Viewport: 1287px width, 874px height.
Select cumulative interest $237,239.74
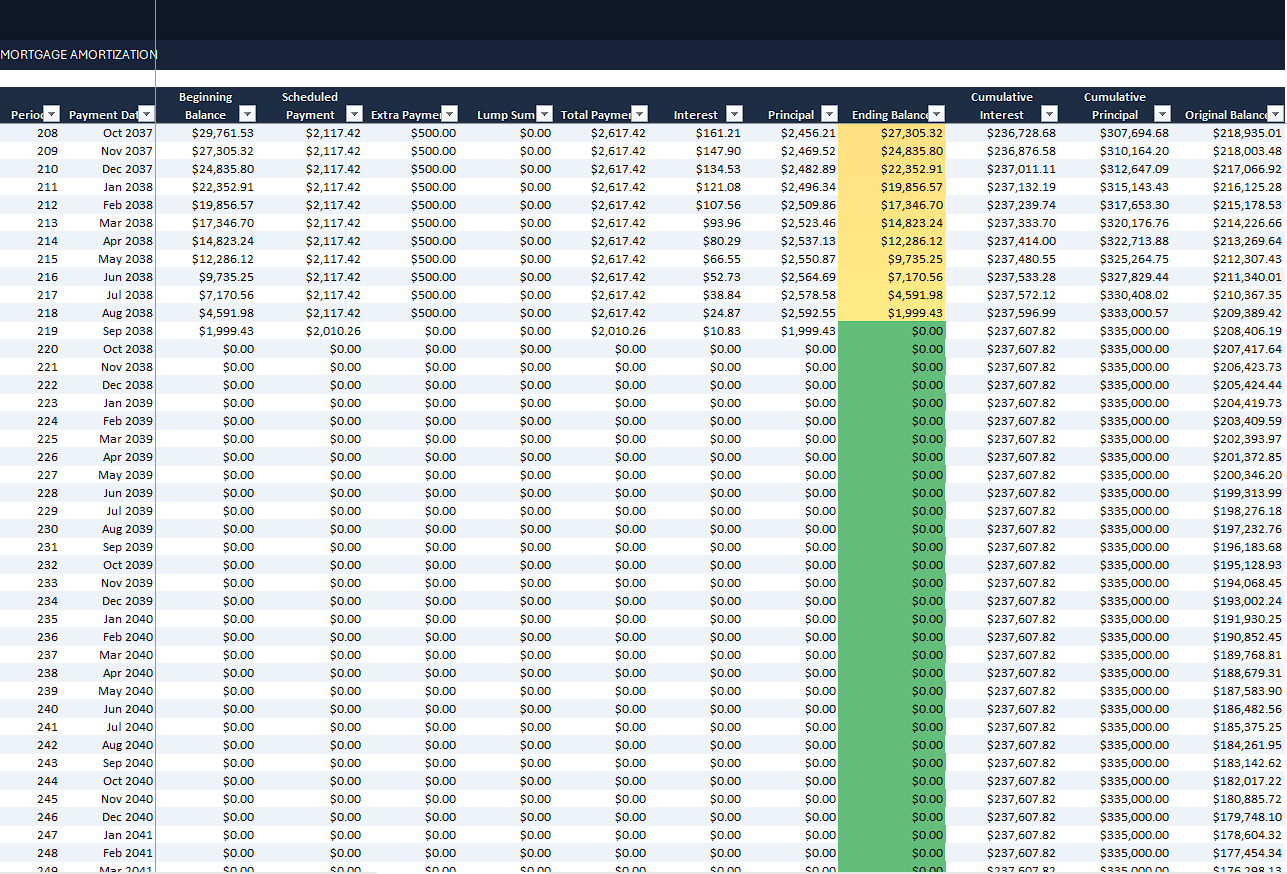coord(1020,205)
